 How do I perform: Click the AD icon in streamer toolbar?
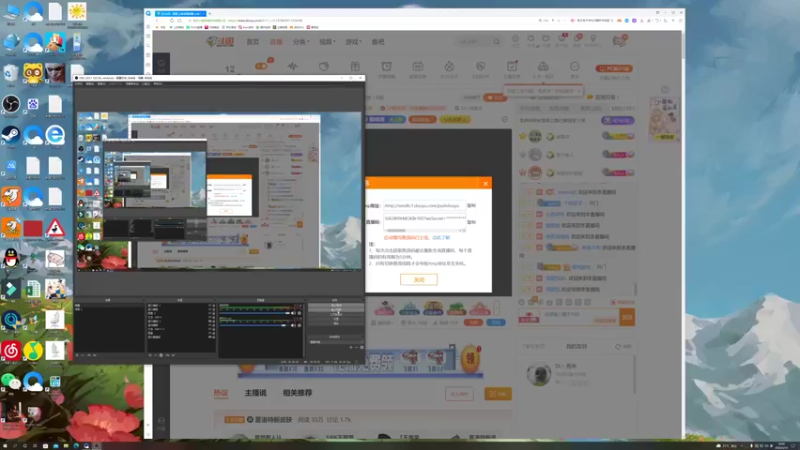pyautogui.click(x=418, y=66)
